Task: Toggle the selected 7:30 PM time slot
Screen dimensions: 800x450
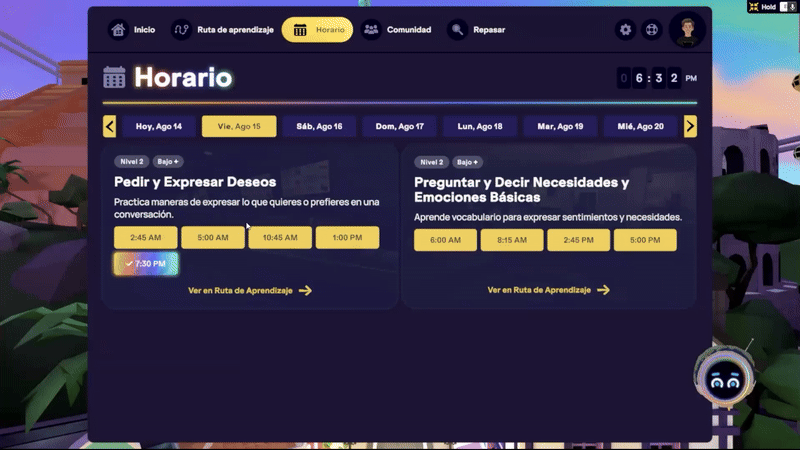Action: (146, 264)
